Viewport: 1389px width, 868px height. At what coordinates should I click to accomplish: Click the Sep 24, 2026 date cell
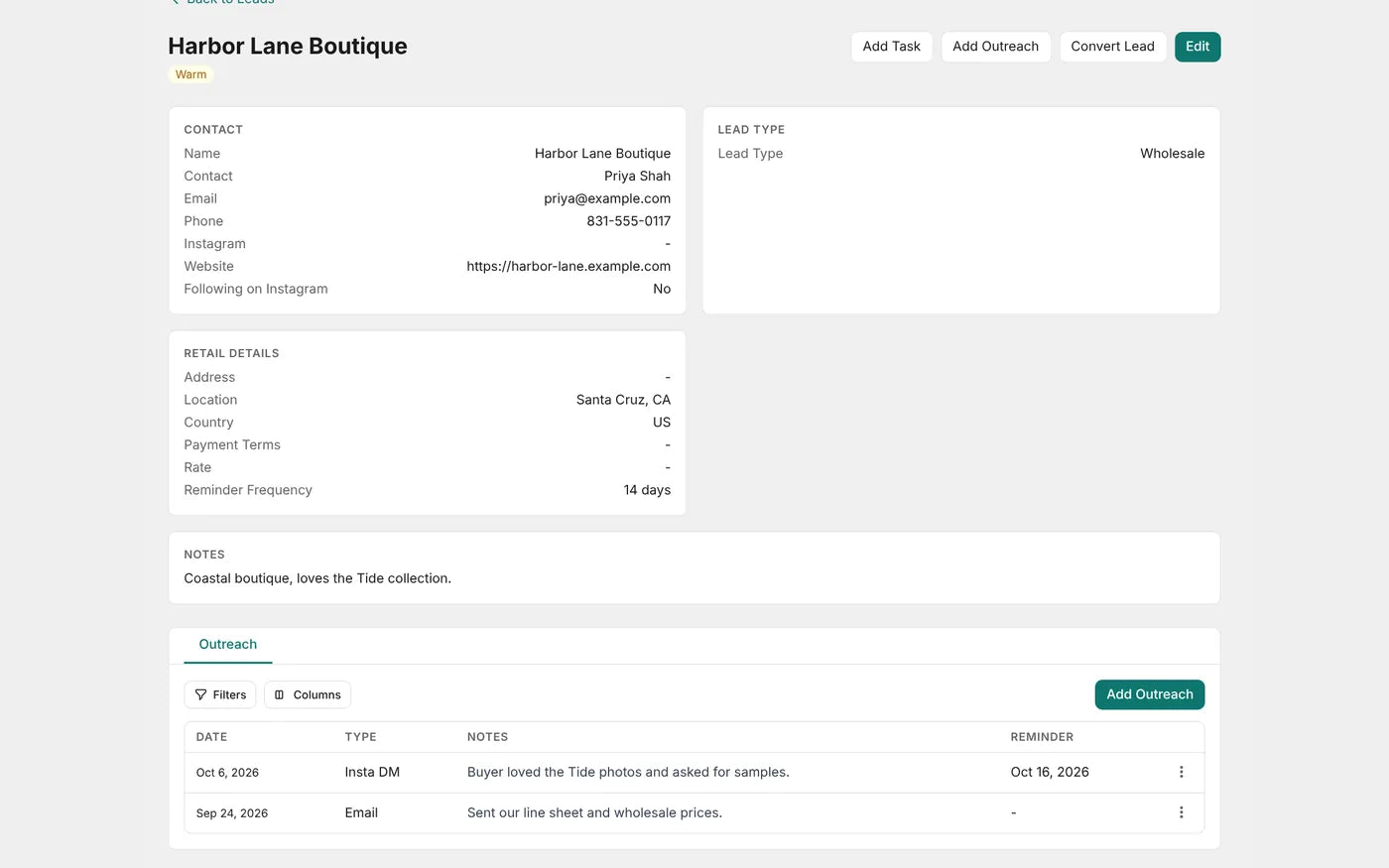point(232,813)
